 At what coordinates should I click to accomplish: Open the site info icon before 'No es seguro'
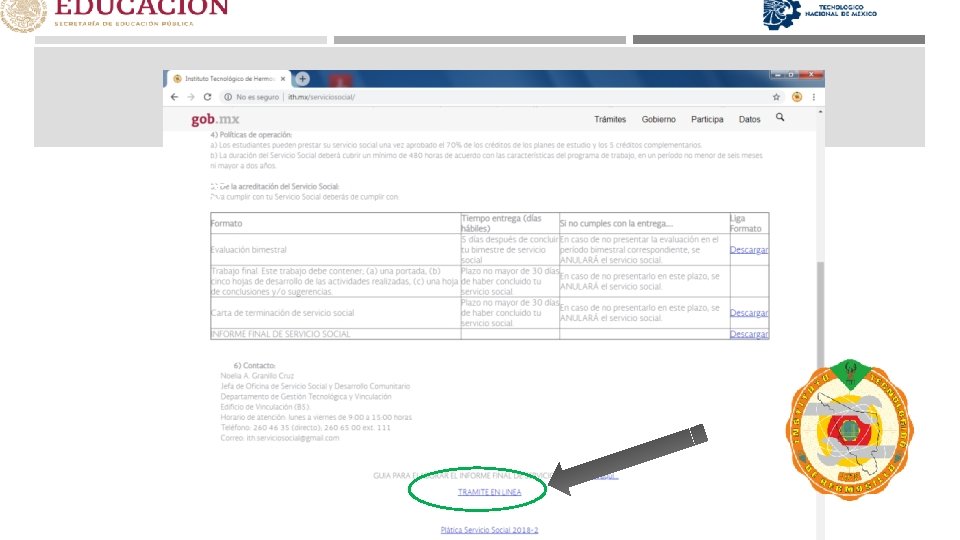pos(228,97)
